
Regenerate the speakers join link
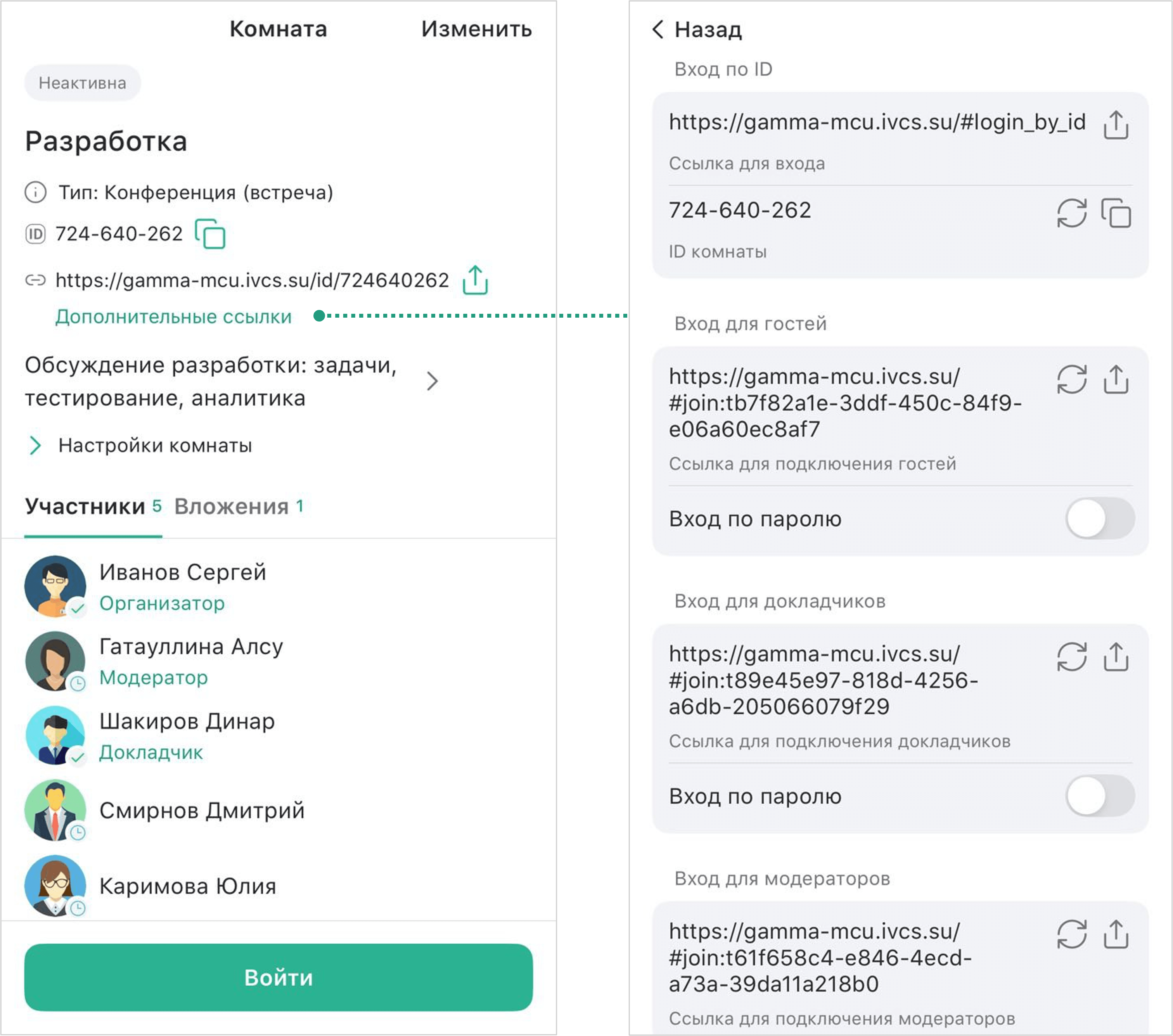coord(1071,657)
